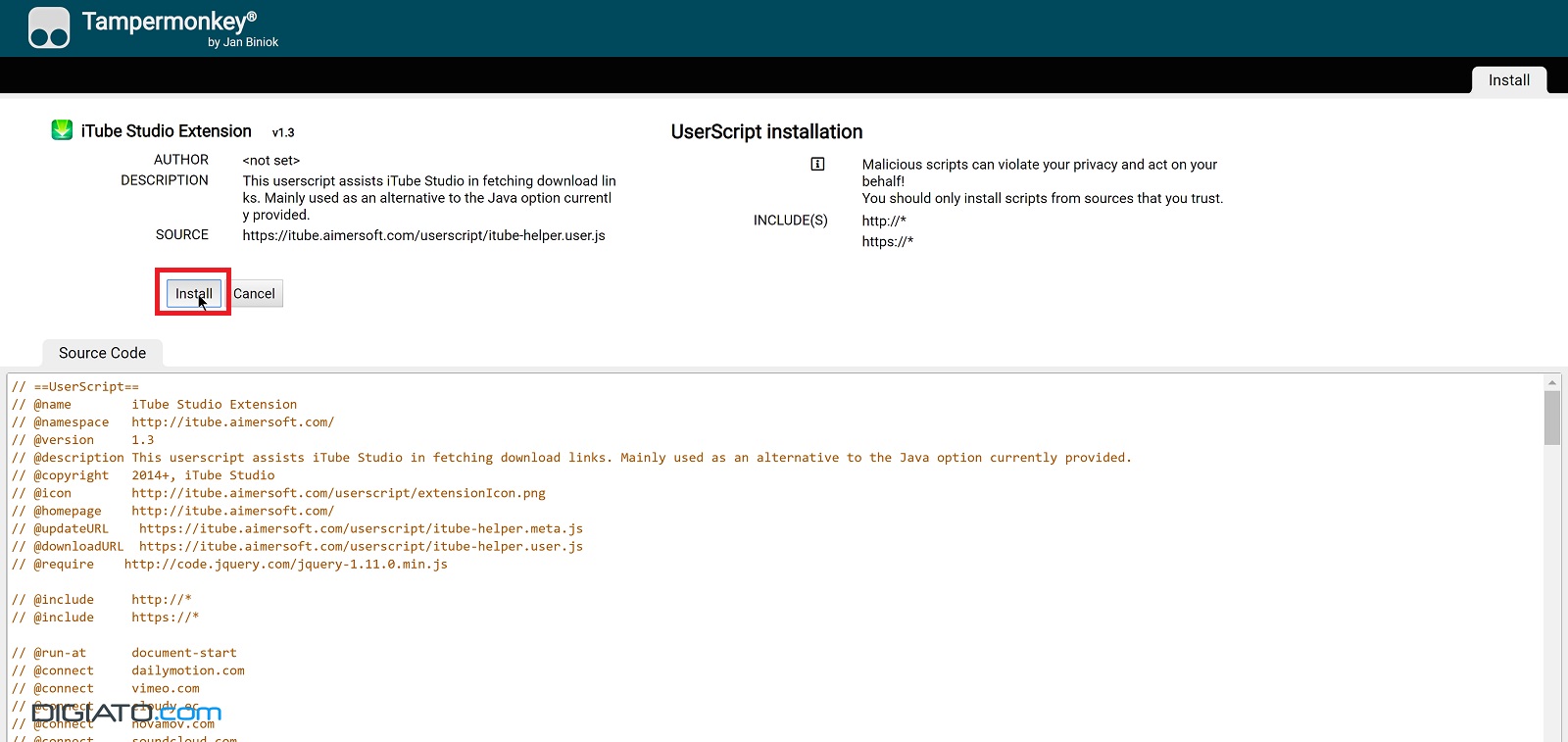
Task: Click the source URL itube-helper.user.js text
Action: point(423,235)
